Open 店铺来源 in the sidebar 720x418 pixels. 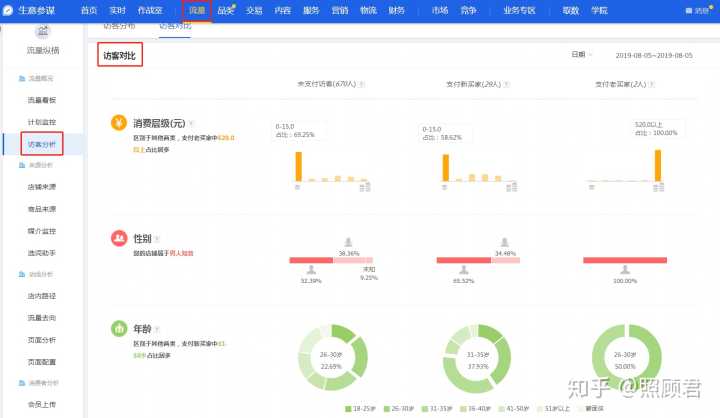click(42, 187)
